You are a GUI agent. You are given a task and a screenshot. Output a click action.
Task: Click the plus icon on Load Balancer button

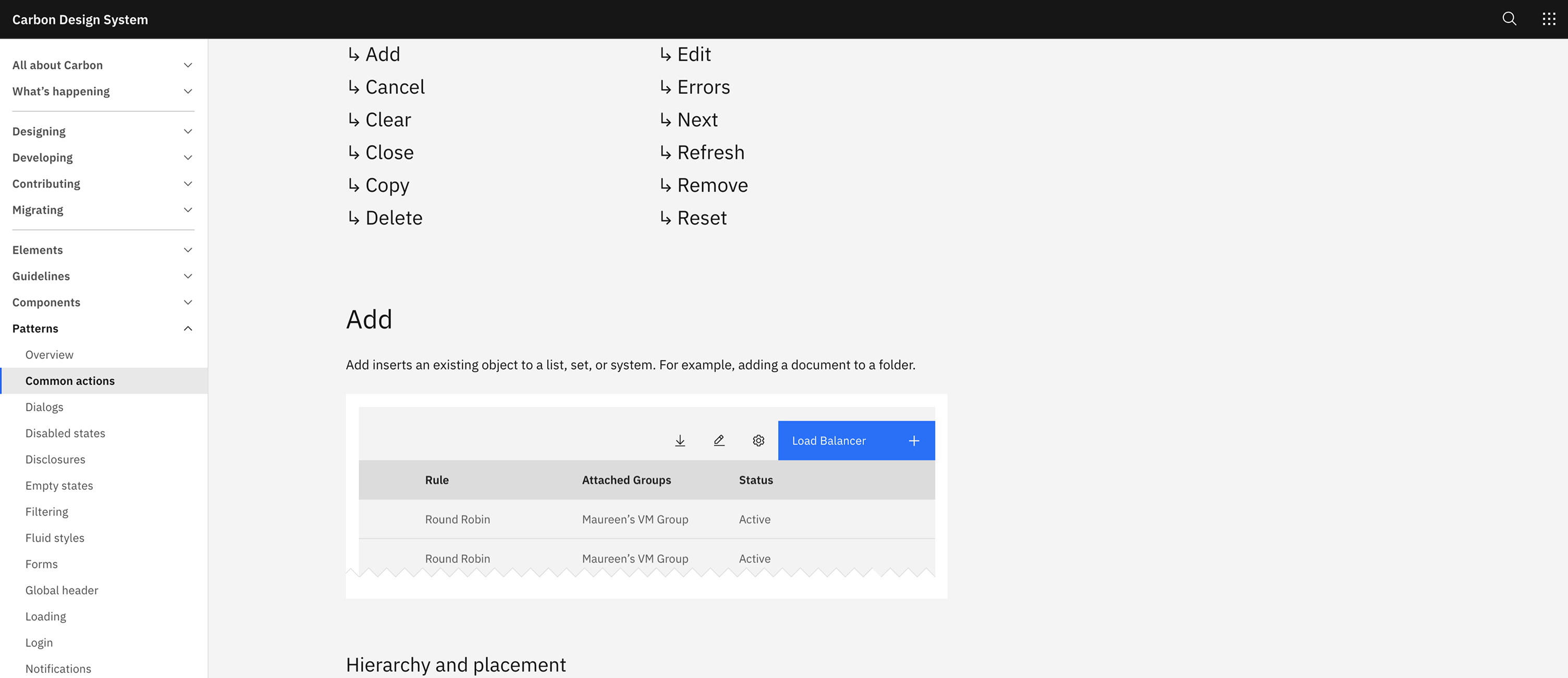coord(914,440)
